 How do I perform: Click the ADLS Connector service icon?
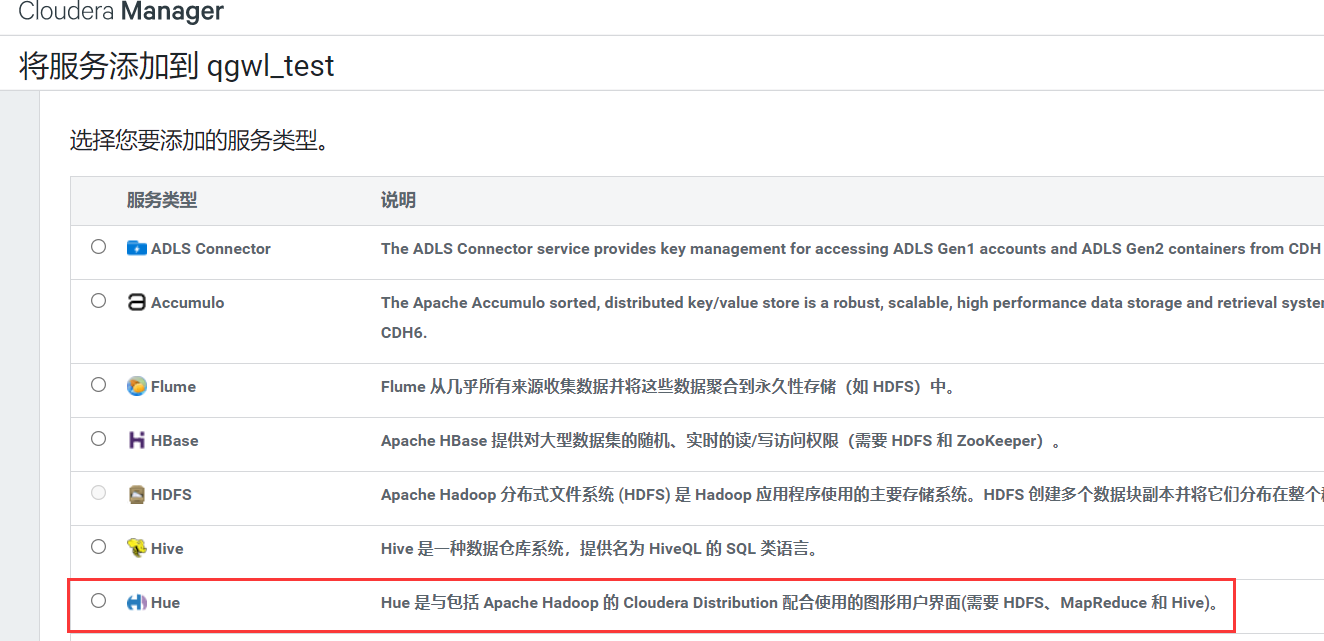click(x=139, y=248)
